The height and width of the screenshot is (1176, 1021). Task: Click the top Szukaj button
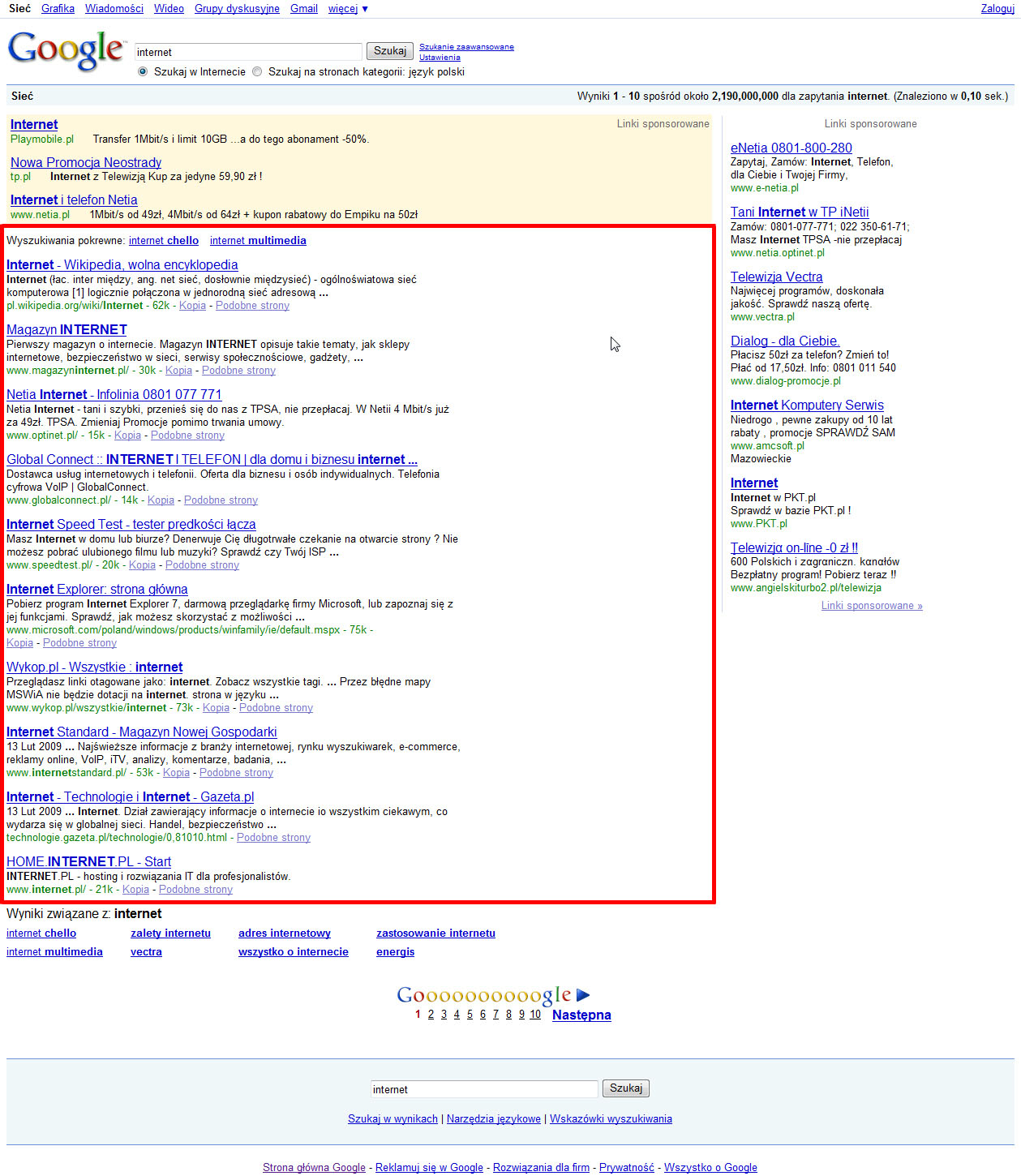(x=390, y=51)
